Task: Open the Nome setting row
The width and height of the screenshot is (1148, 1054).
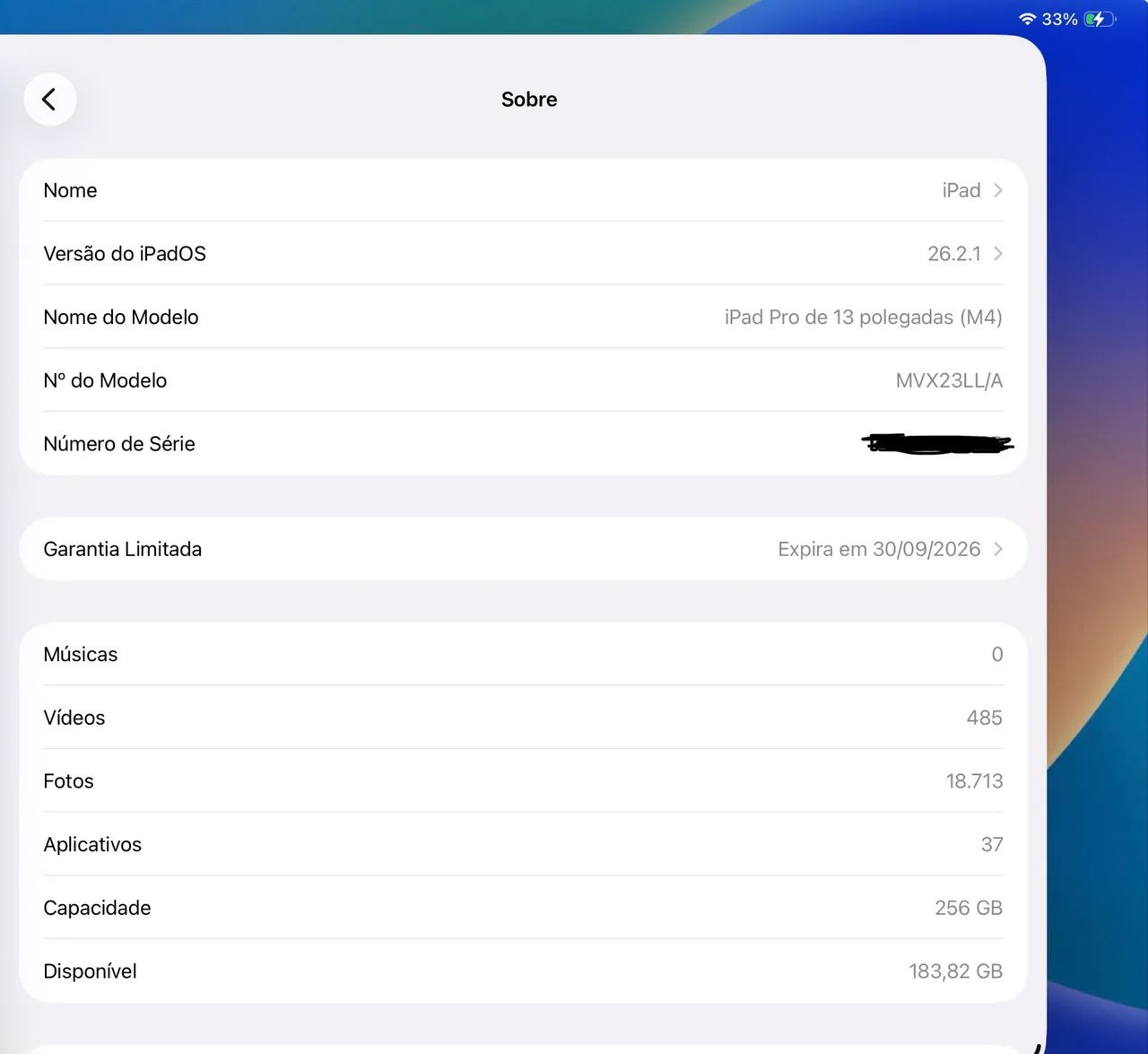Action: pyautogui.click(x=523, y=190)
